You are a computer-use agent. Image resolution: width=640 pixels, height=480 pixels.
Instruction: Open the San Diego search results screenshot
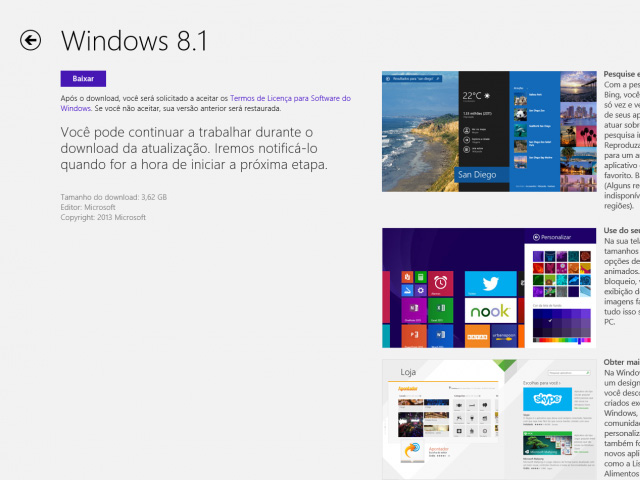tap(489, 131)
